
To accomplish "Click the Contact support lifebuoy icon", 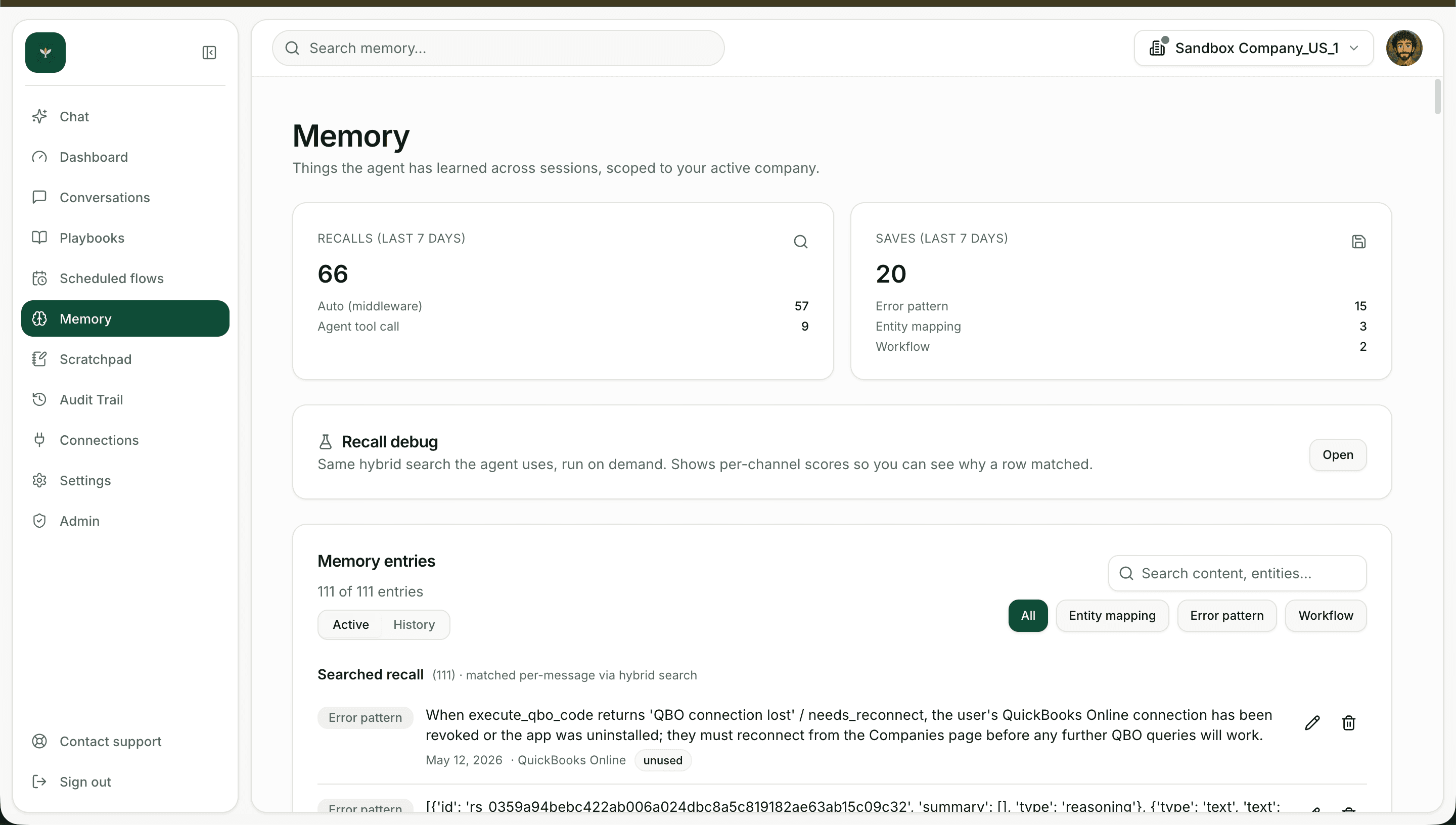I will 39,741.
